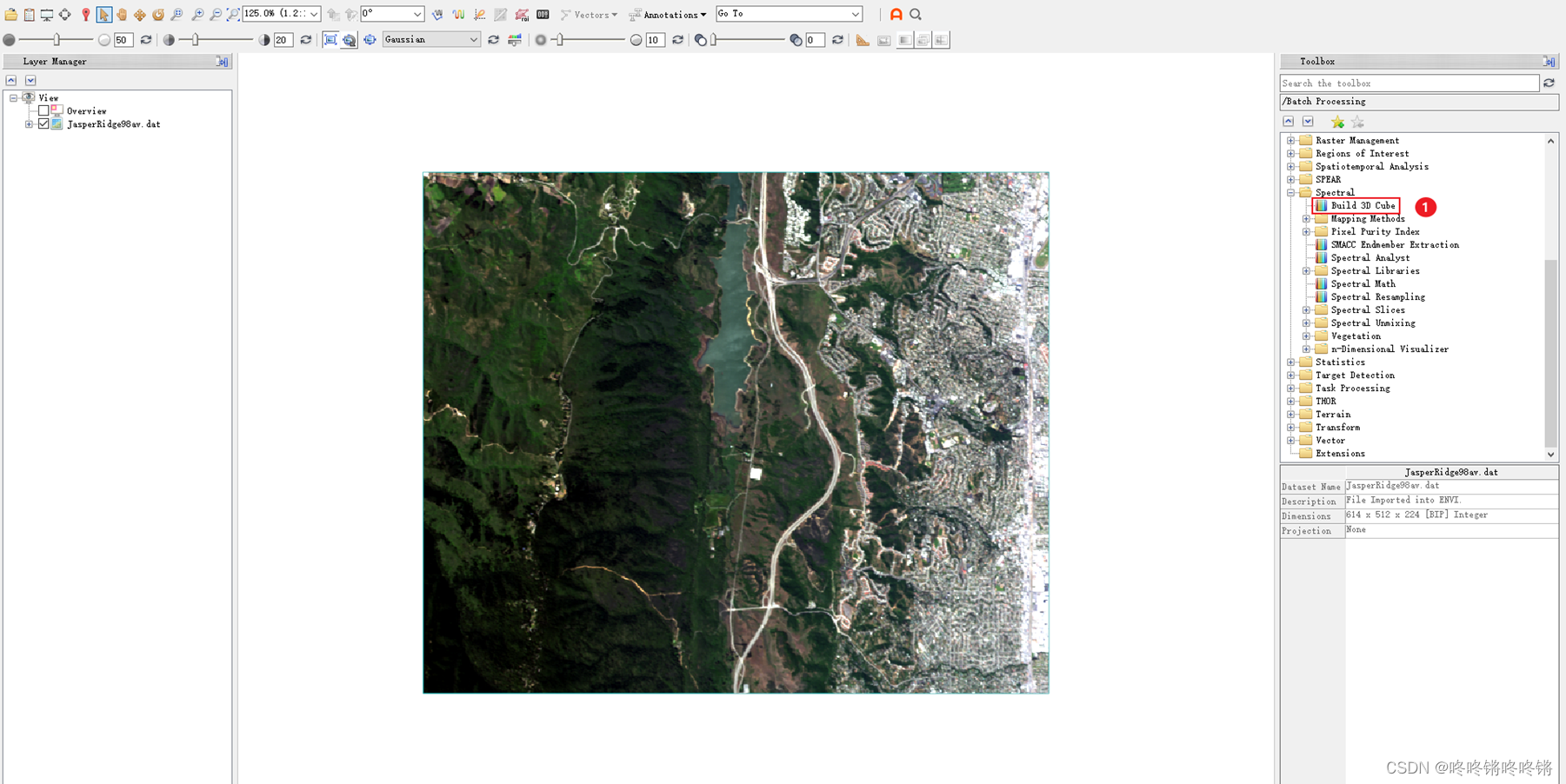
Task: Click the Open file folder icon
Action: 11,15
